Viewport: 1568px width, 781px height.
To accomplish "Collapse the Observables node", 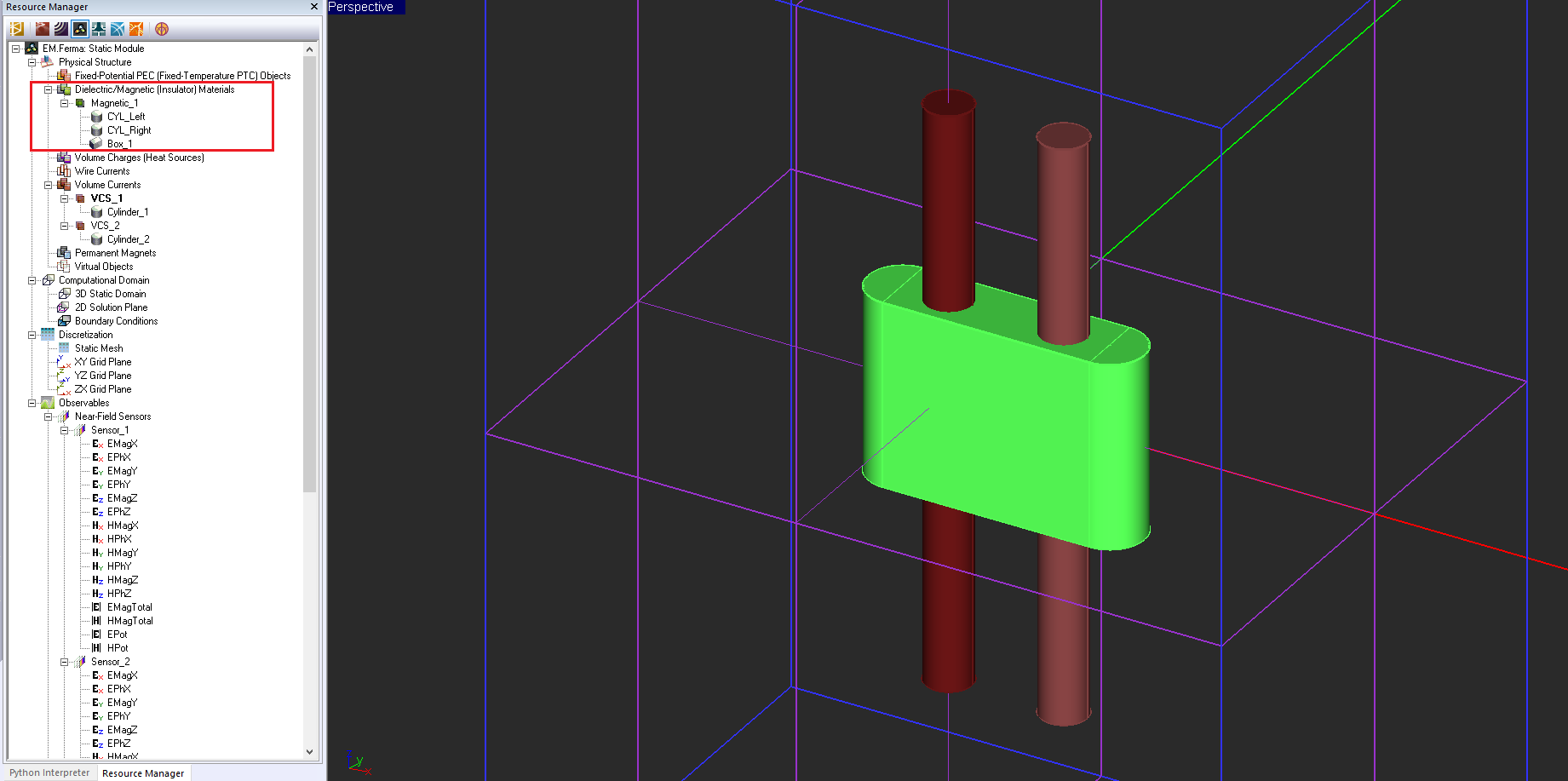I will tap(32, 403).
